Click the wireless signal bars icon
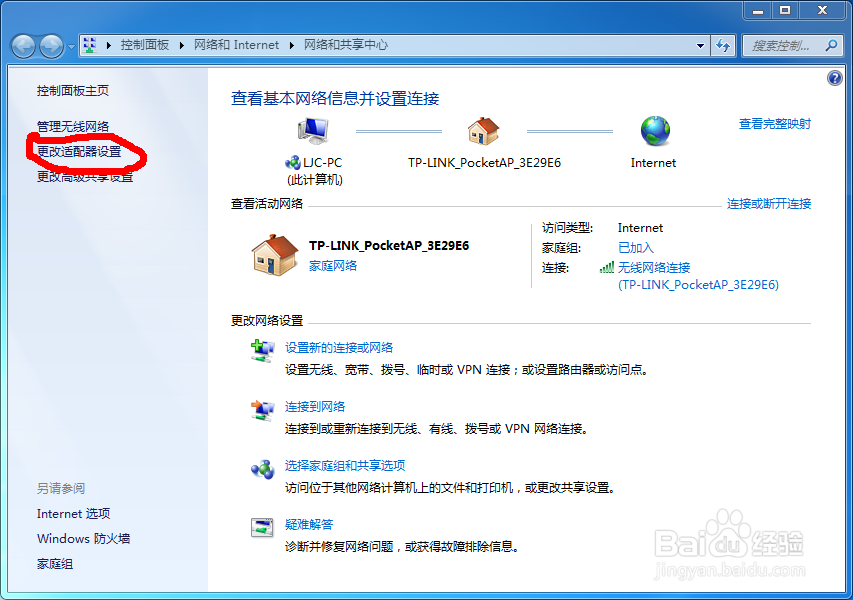853x600 pixels. 607,267
